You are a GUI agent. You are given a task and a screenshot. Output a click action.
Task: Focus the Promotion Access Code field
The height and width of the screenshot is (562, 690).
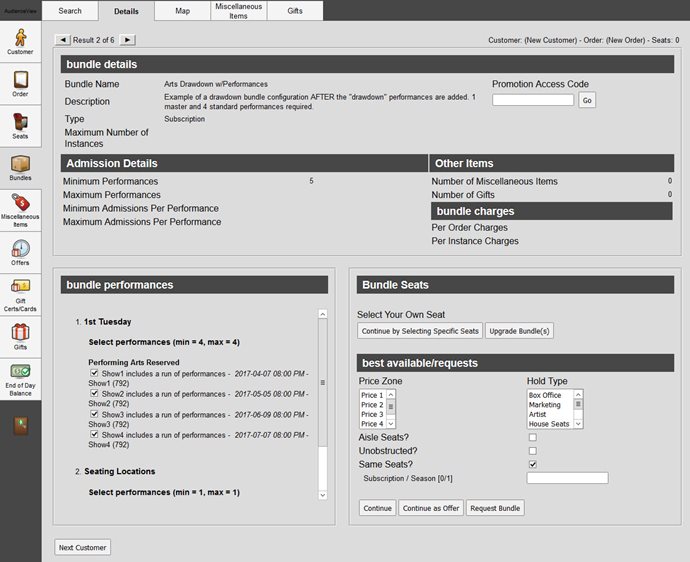(533, 100)
